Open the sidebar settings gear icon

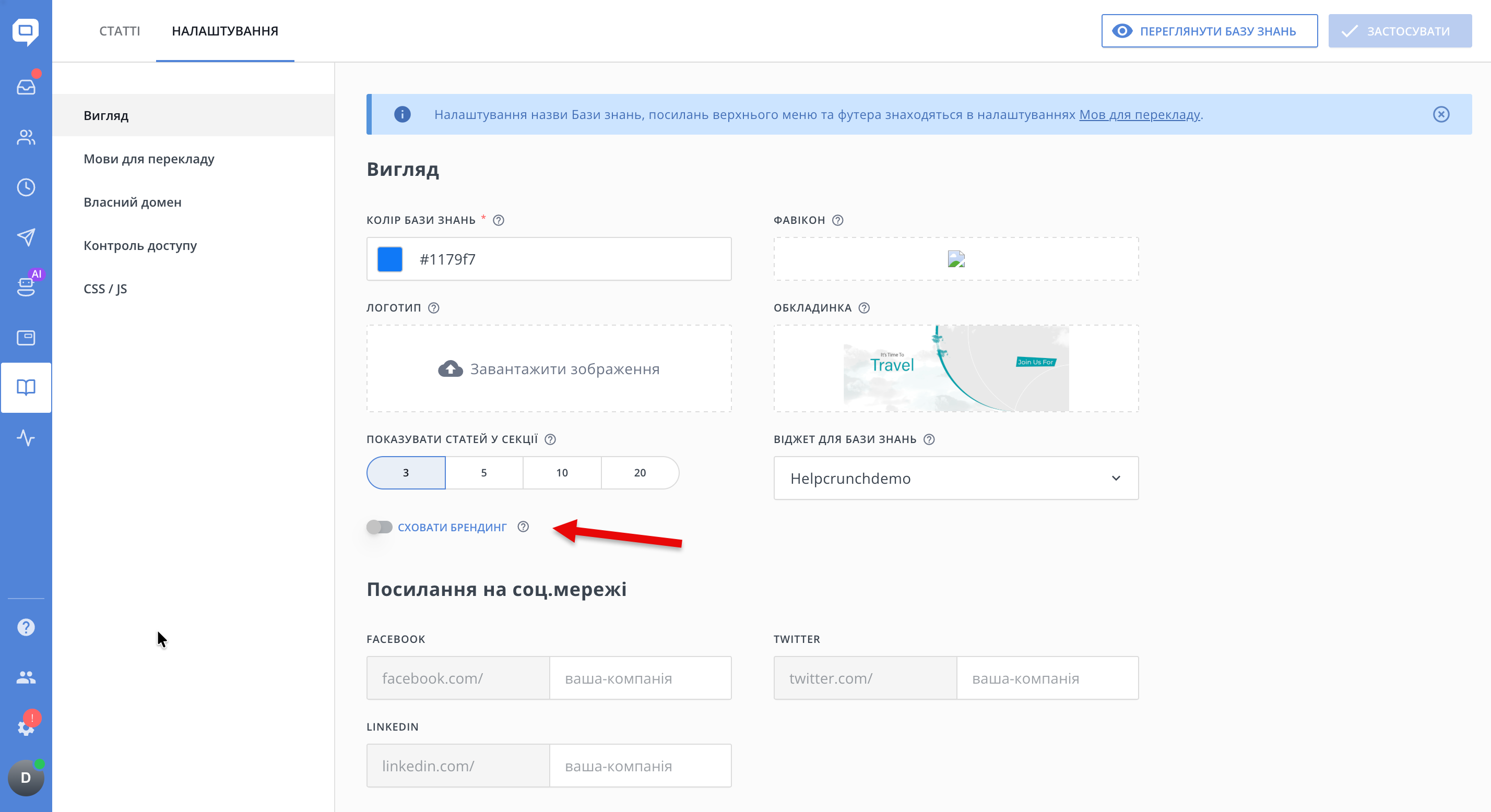[26, 727]
